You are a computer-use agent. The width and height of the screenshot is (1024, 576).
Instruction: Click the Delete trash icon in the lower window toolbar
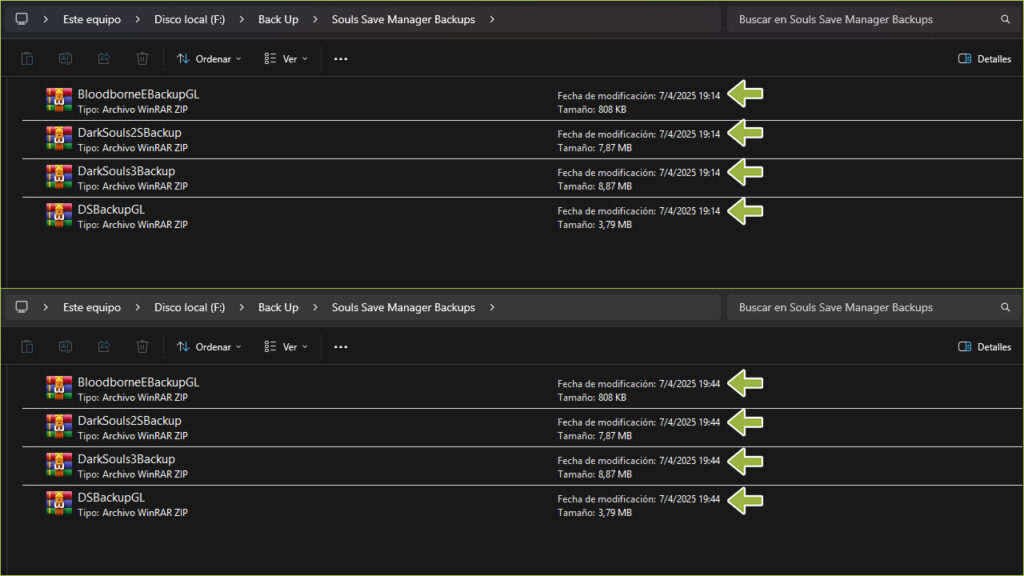(x=142, y=347)
